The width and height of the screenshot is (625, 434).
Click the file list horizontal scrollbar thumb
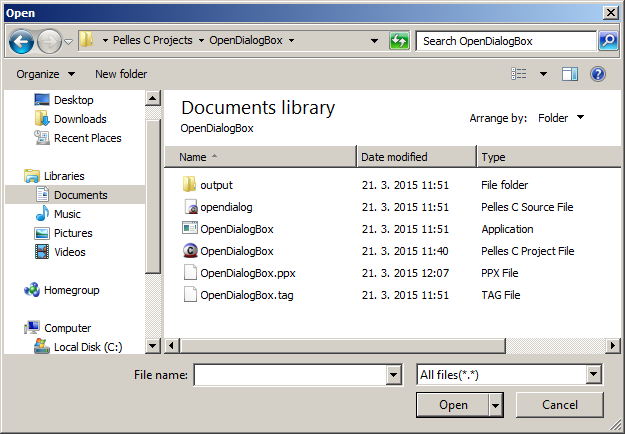coord(343,345)
